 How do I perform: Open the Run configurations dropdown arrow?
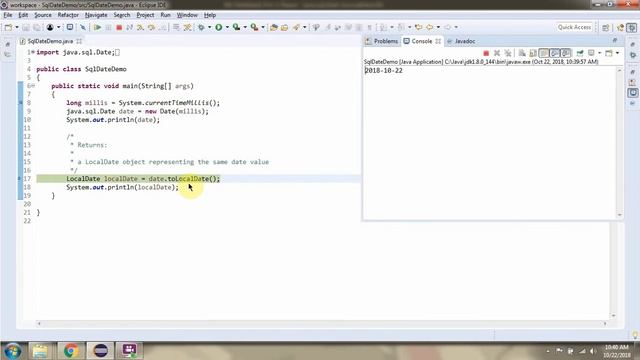(227, 27)
